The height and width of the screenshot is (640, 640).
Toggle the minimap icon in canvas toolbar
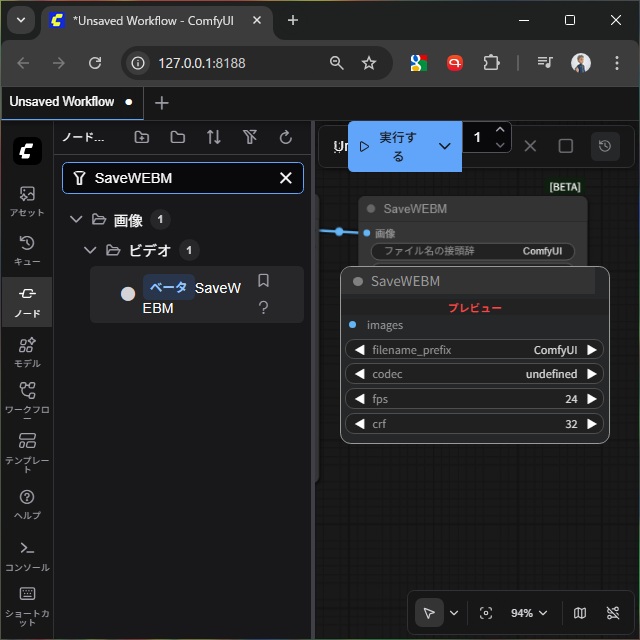point(580,613)
